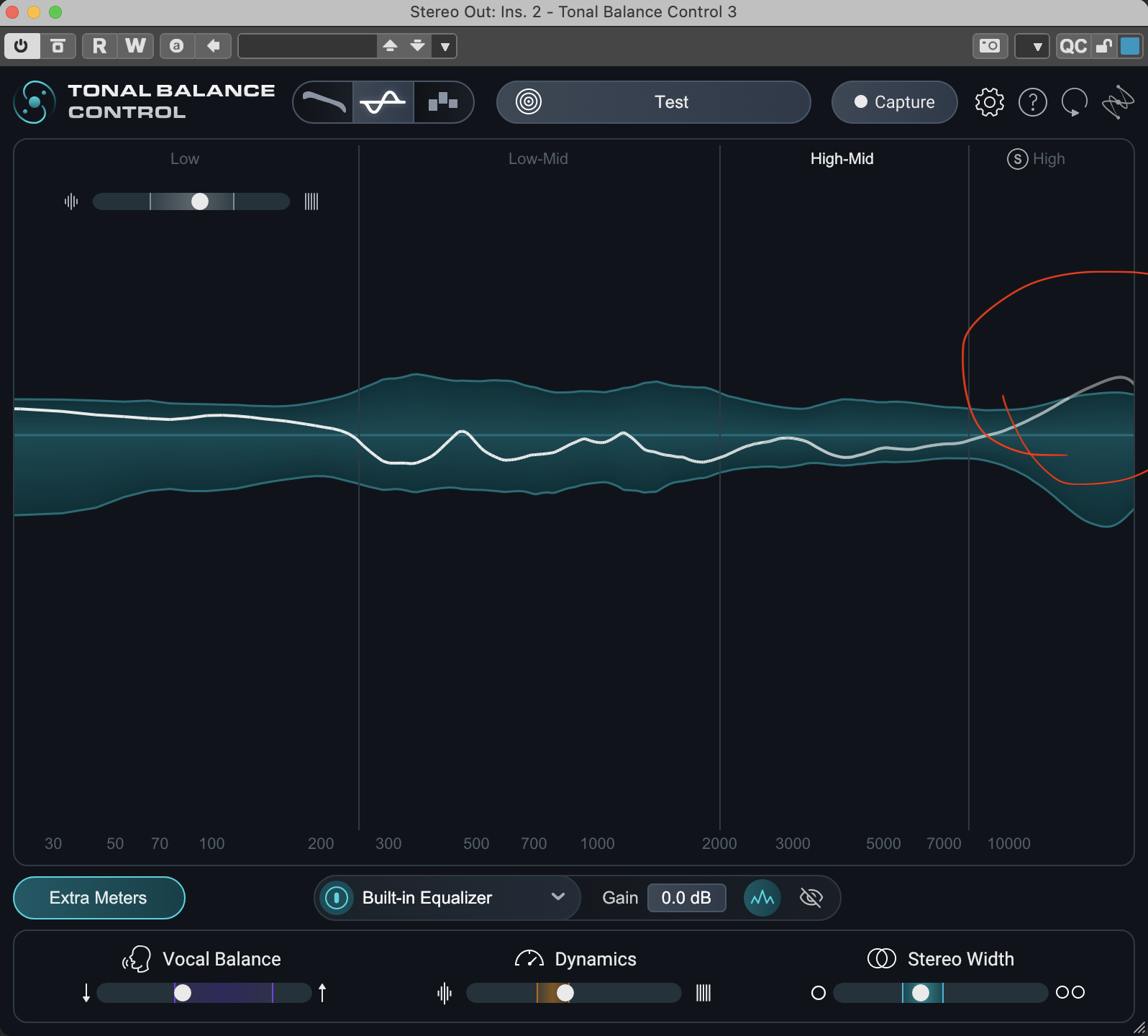The width and height of the screenshot is (1148, 1036).
Task: Open the Test target curve selector
Action: coord(653,102)
